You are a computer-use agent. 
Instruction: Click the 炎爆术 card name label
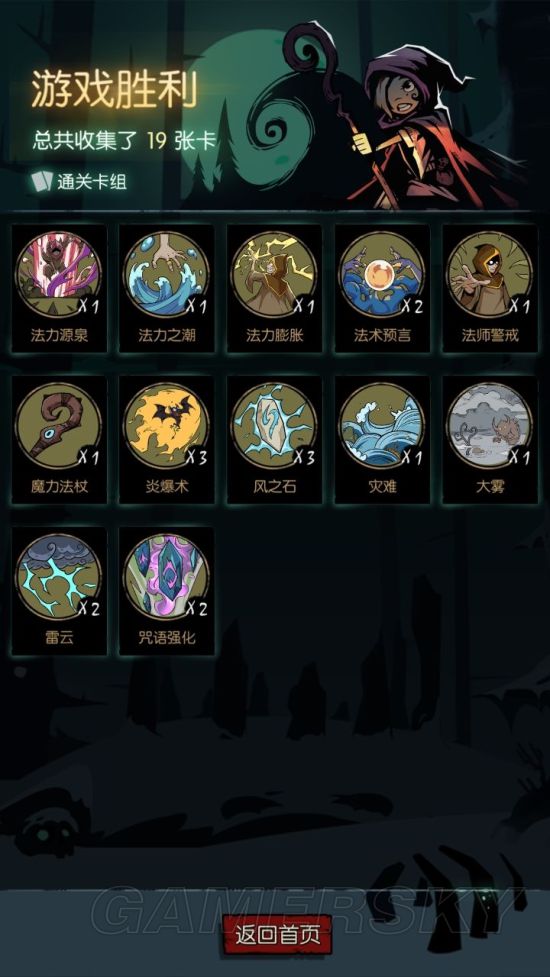167,487
